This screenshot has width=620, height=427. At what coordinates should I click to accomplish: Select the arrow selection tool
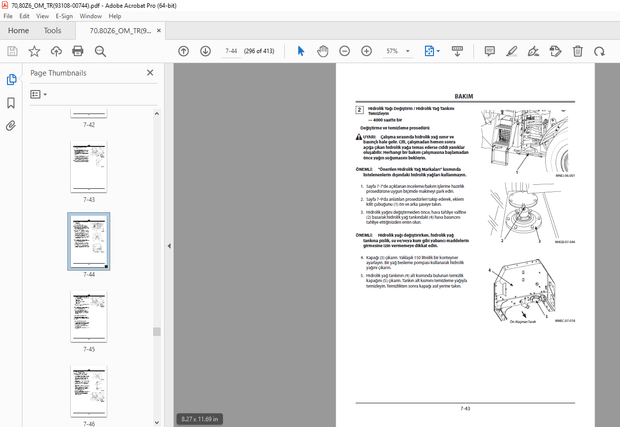coord(301,51)
